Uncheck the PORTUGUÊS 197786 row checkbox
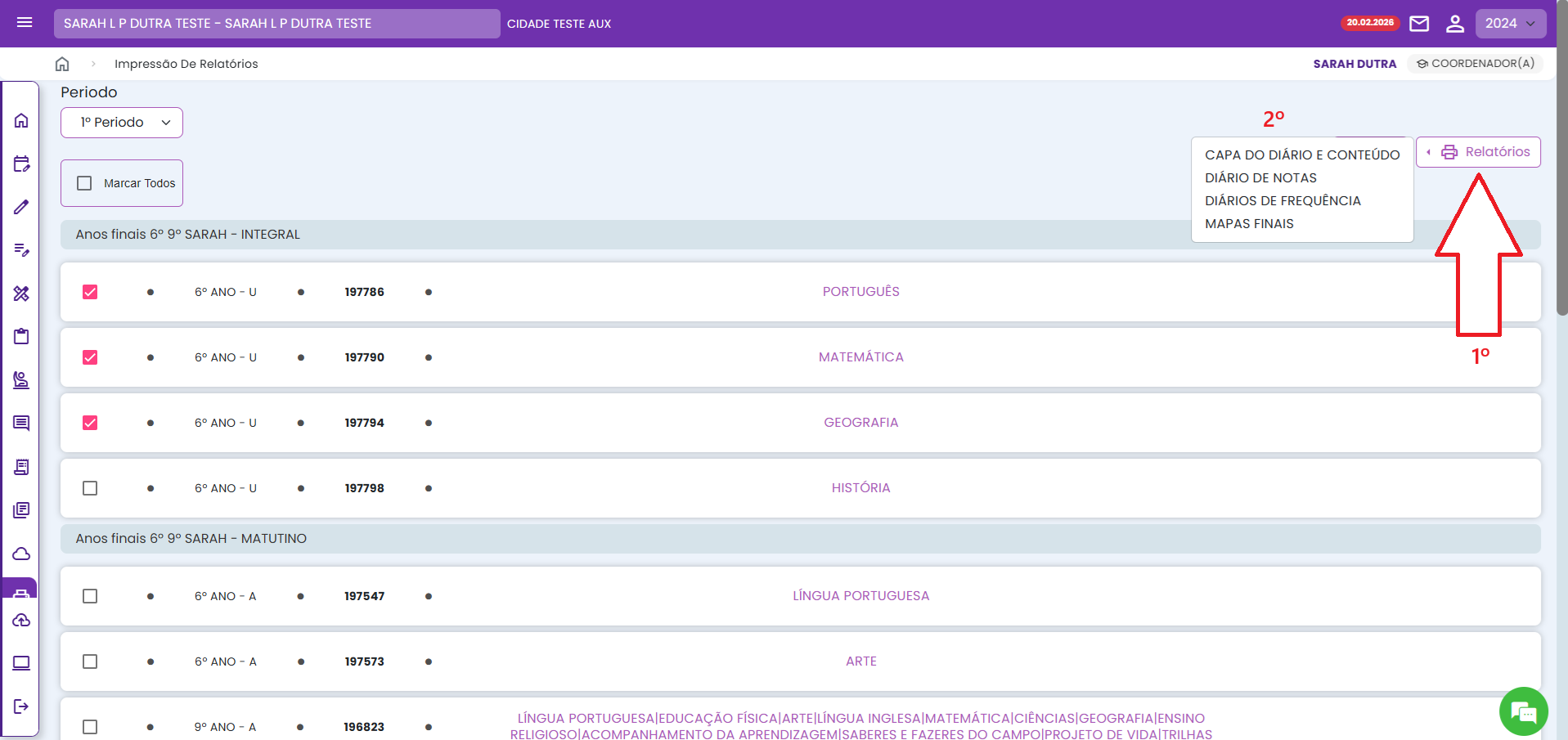This screenshot has height=740, width=1568. [x=90, y=292]
